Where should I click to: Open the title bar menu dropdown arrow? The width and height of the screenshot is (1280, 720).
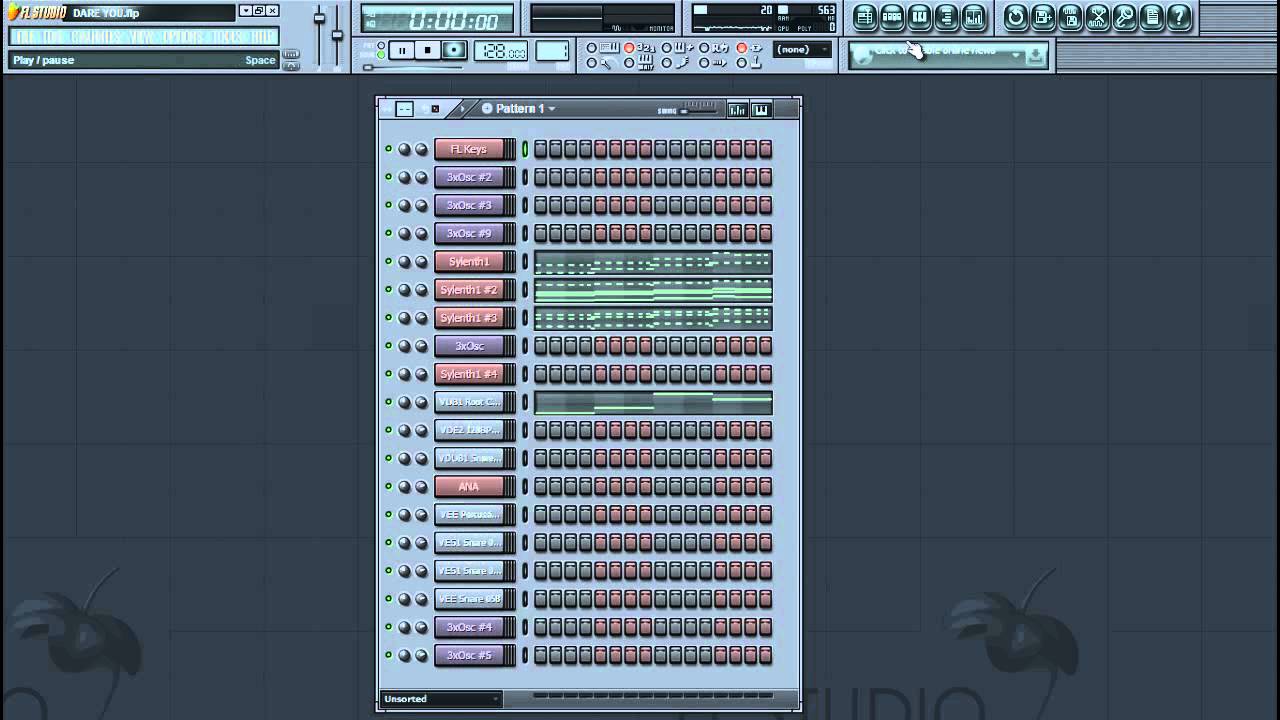coord(247,11)
